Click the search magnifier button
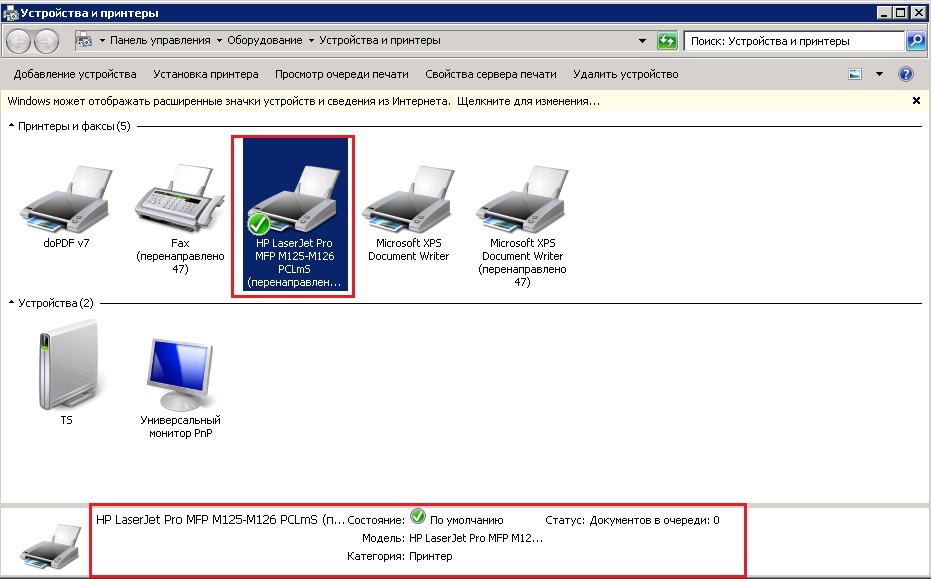Viewport: 931px width, 579px height. [x=916, y=40]
